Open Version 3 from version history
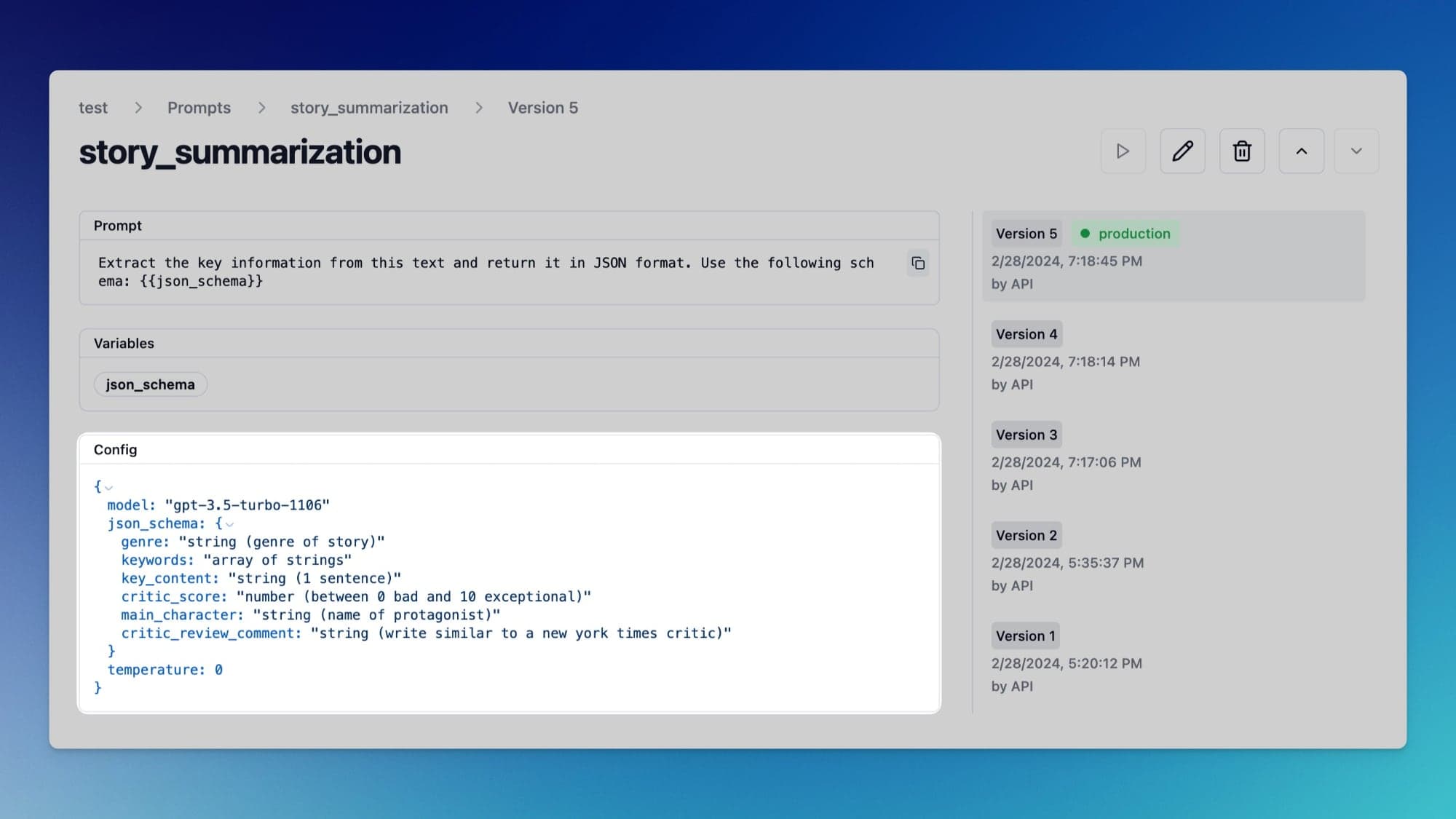 pos(1026,434)
